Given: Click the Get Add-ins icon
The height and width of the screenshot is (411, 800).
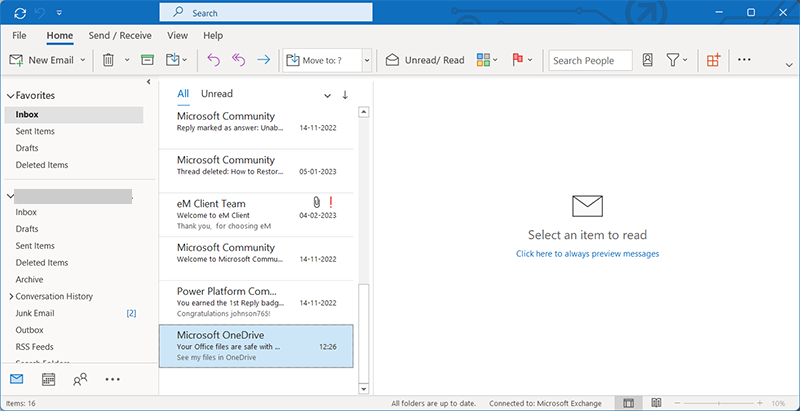Looking at the screenshot, I should click(713, 60).
